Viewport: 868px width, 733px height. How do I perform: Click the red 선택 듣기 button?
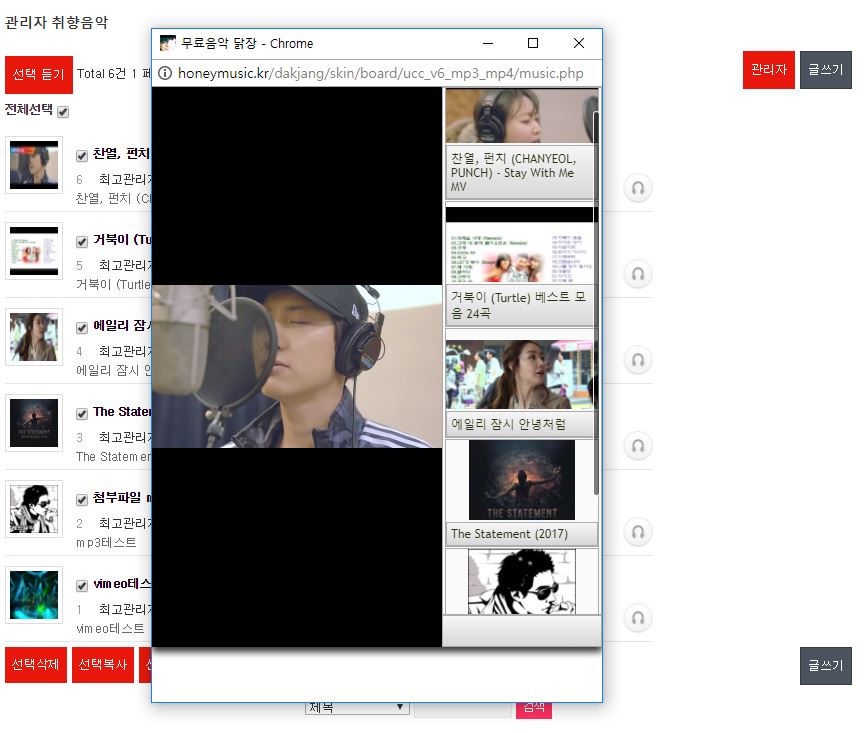[39, 74]
